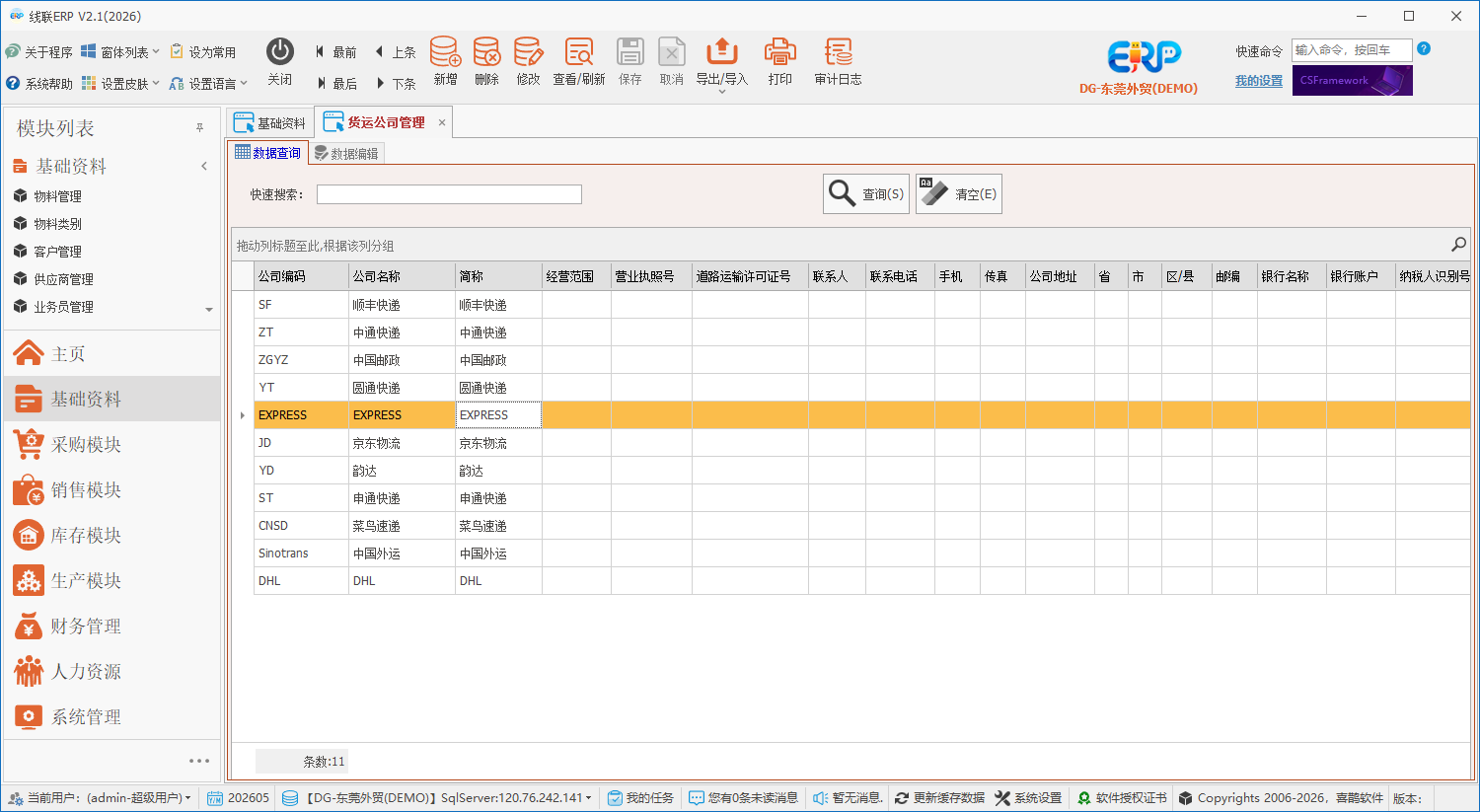Image resolution: width=1480 pixels, height=812 pixels.
Task: Click the 修改 (Edit) toolbar icon
Action: tap(528, 62)
